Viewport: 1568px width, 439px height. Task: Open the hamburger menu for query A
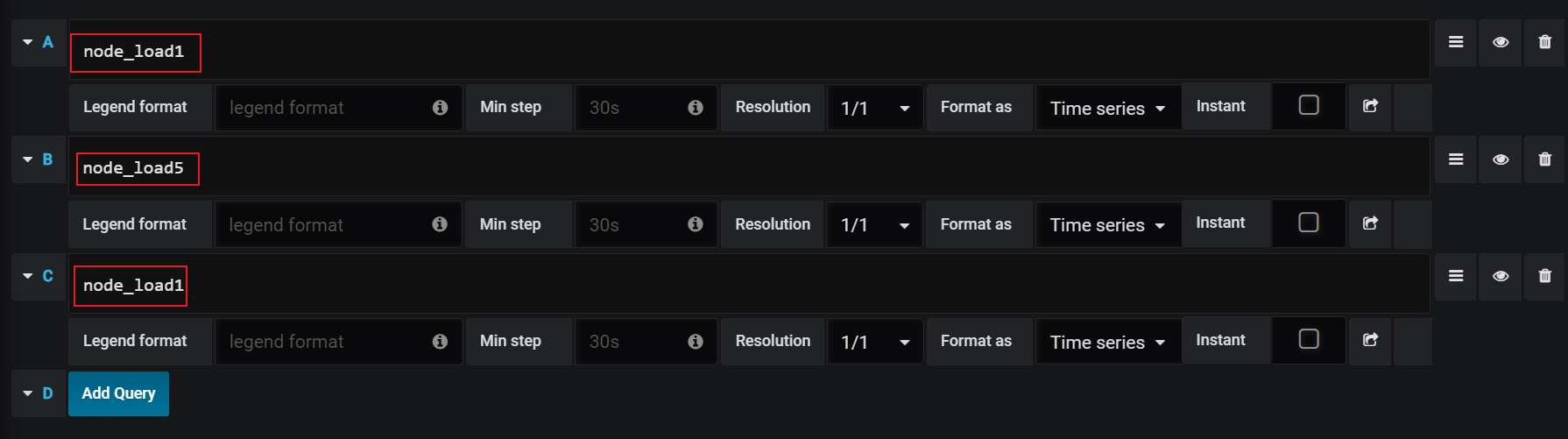[x=1456, y=42]
